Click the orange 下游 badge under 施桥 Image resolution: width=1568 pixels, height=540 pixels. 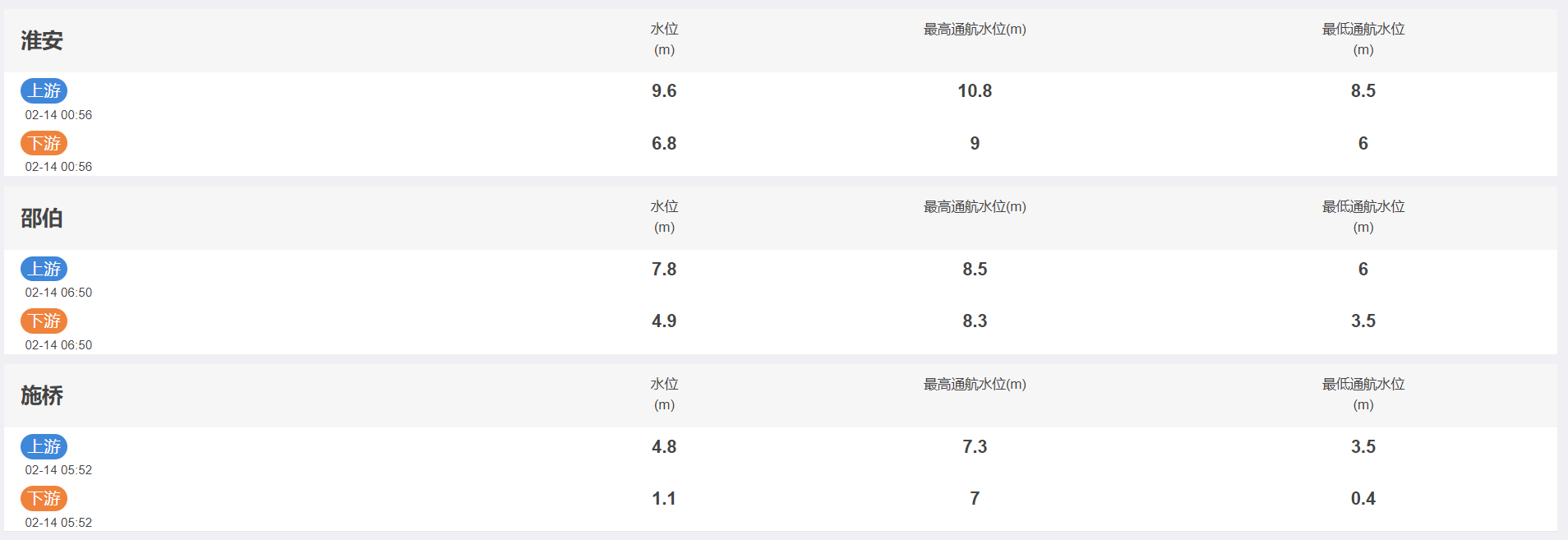44,498
